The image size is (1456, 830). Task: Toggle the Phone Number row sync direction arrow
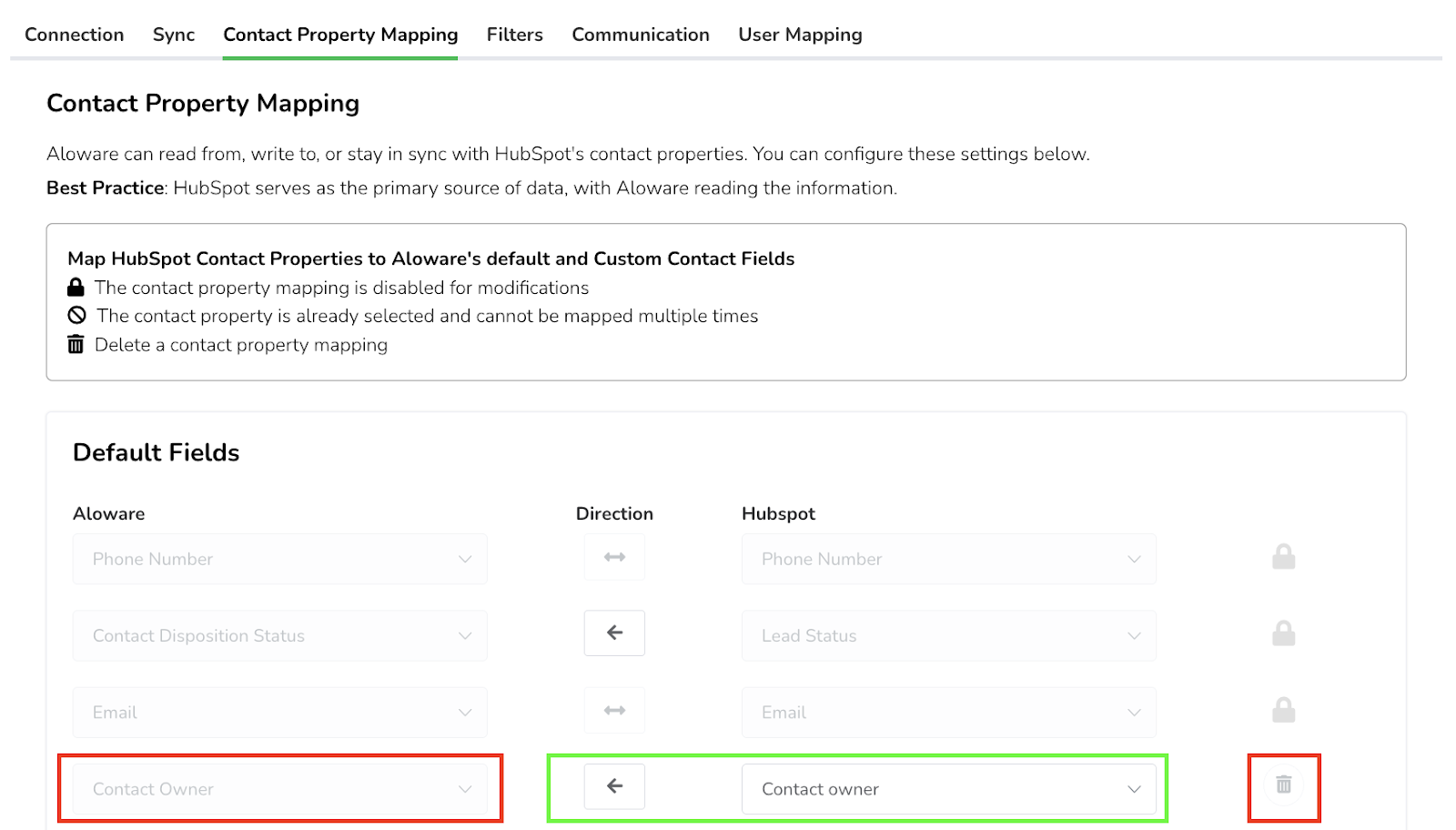click(614, 557)
